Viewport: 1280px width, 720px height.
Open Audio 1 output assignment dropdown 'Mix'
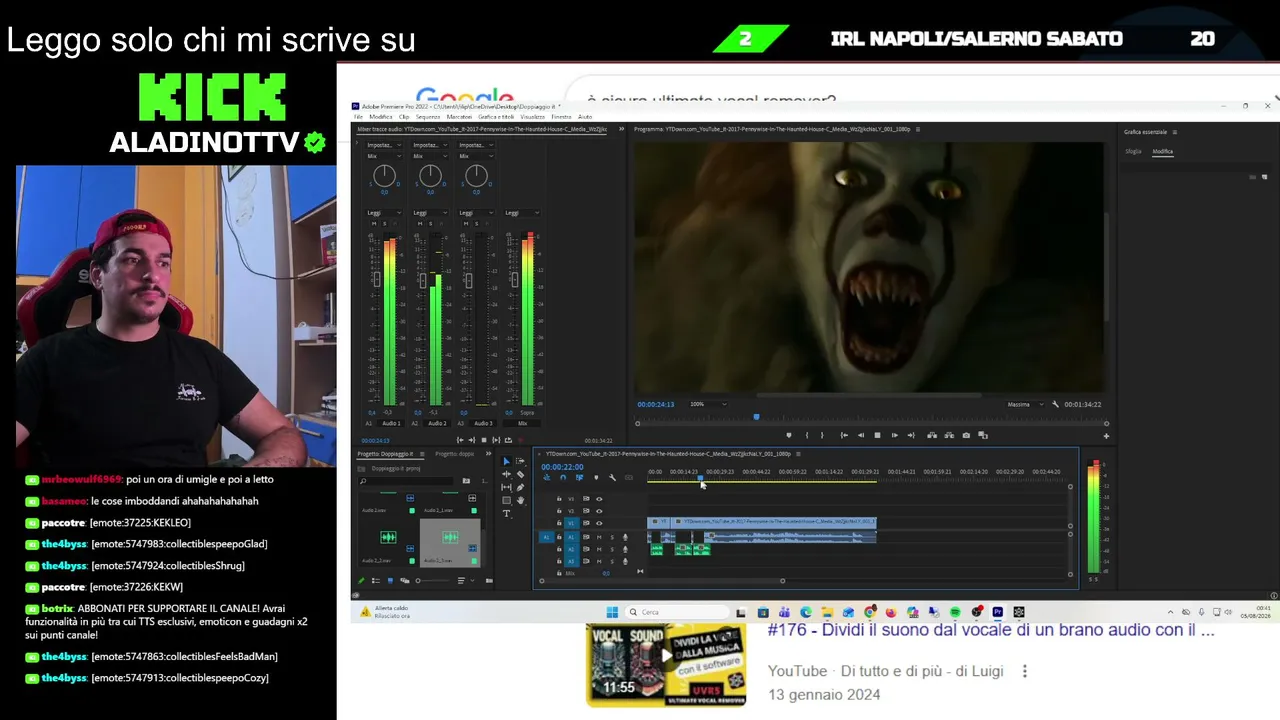click(384, 156)
